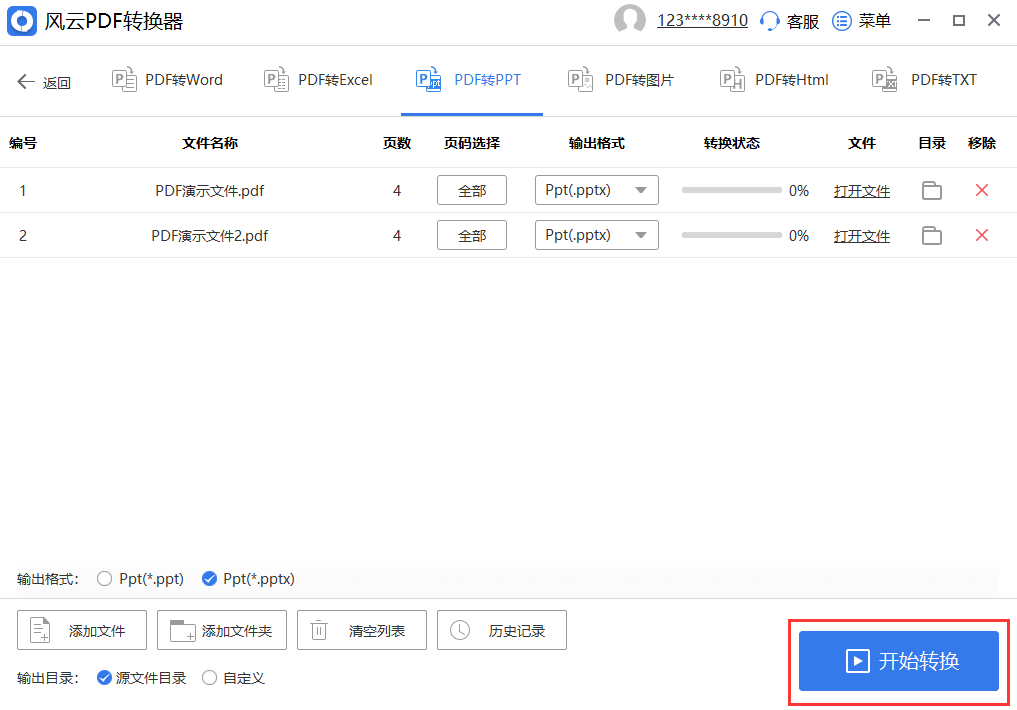Screen dimensions: 1017x710
Task: Choose 自定义 output directory option
Action: click(x=209, y=678)
